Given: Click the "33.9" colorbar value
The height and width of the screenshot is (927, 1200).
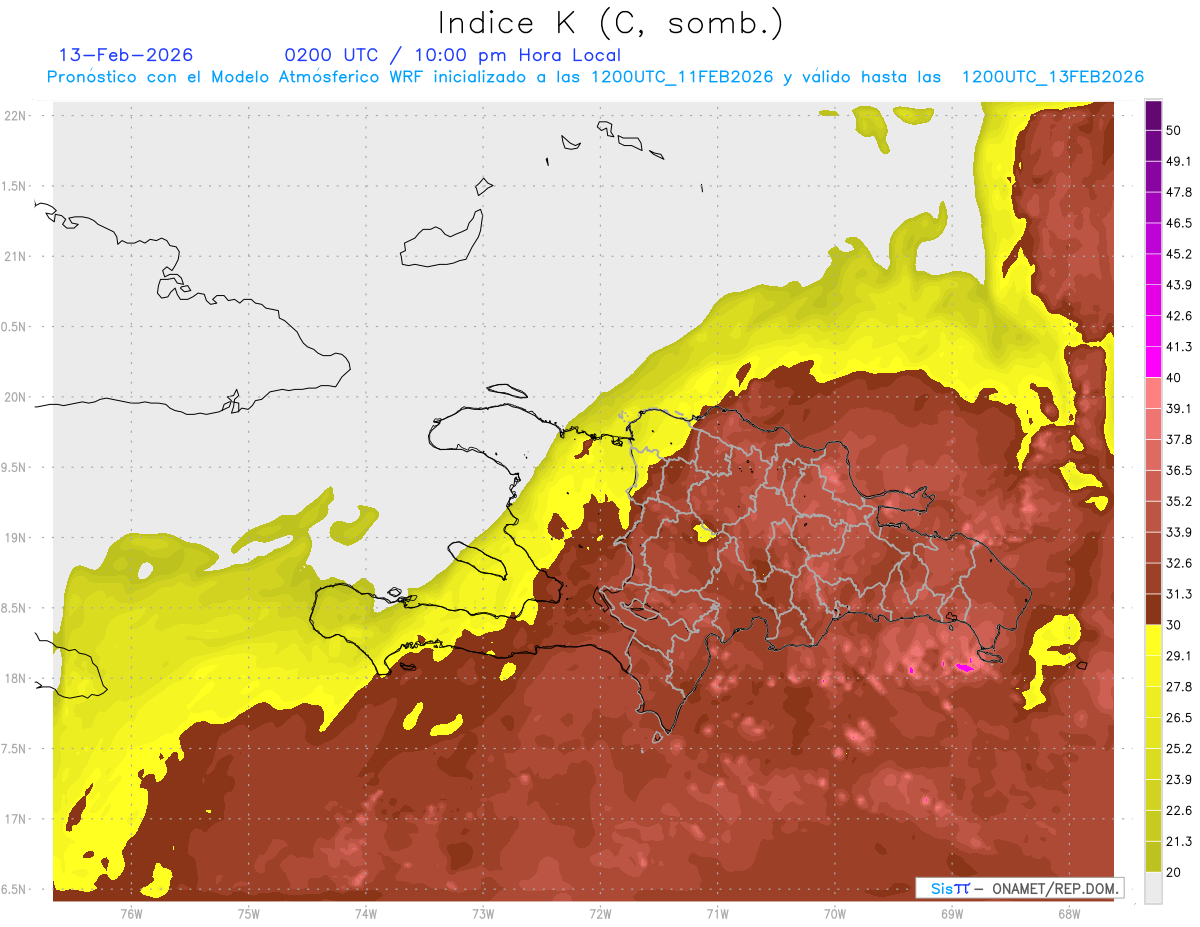Looking at the screenshot, I should (1179, 532).
